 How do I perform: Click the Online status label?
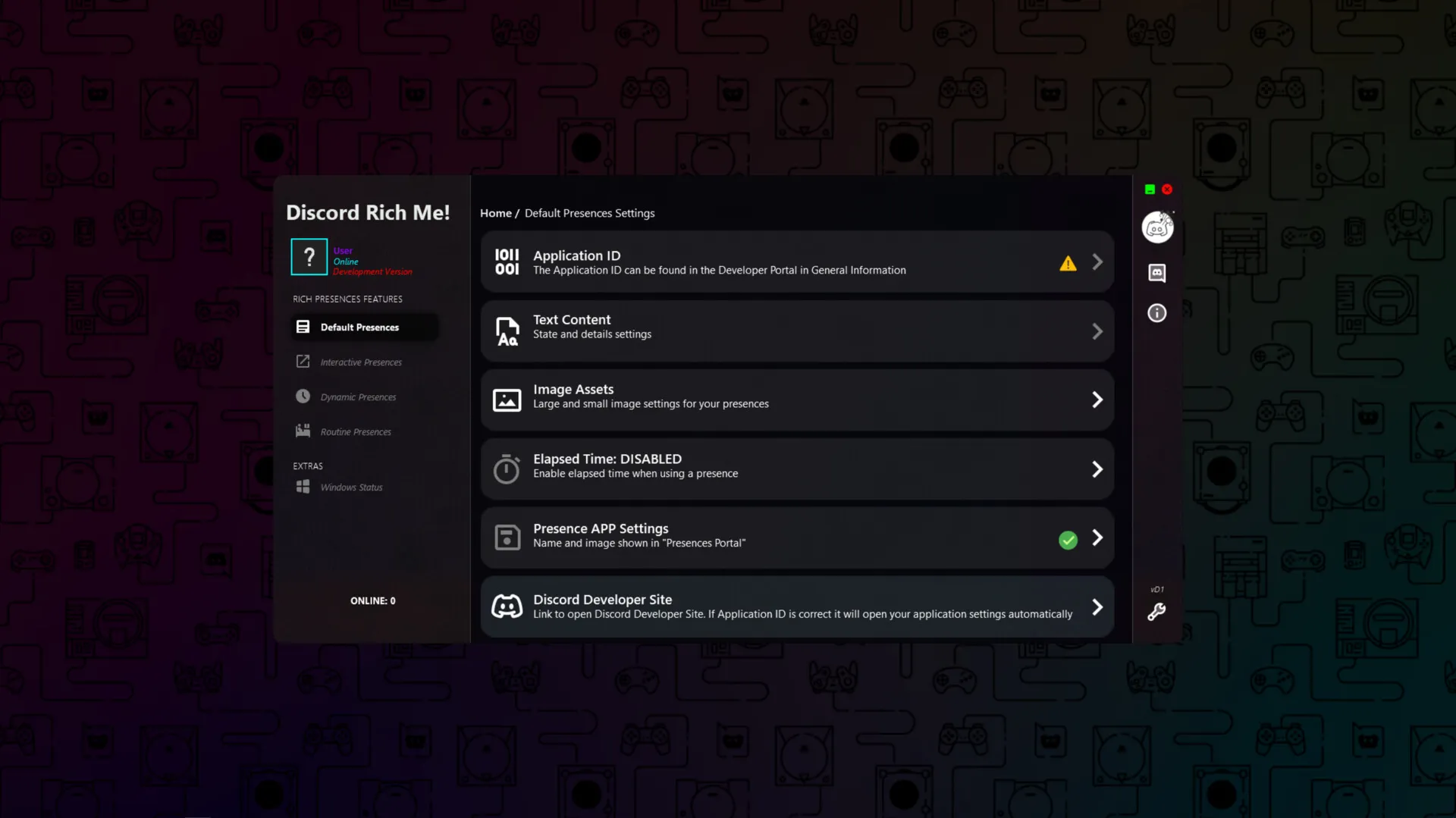346,262
